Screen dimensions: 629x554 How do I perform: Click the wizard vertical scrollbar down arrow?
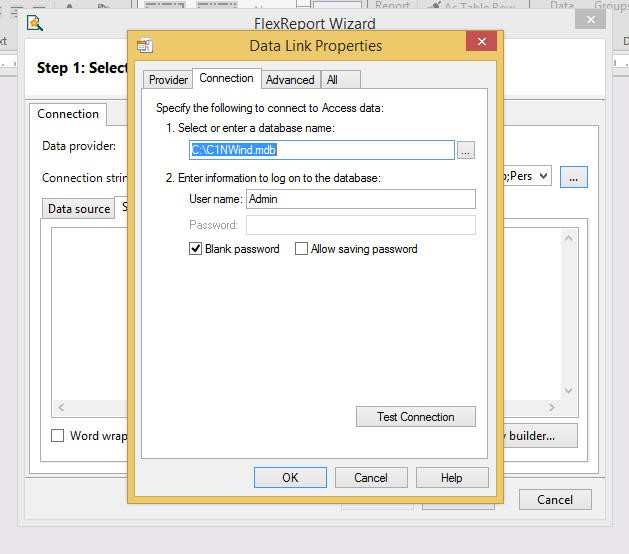568,390
